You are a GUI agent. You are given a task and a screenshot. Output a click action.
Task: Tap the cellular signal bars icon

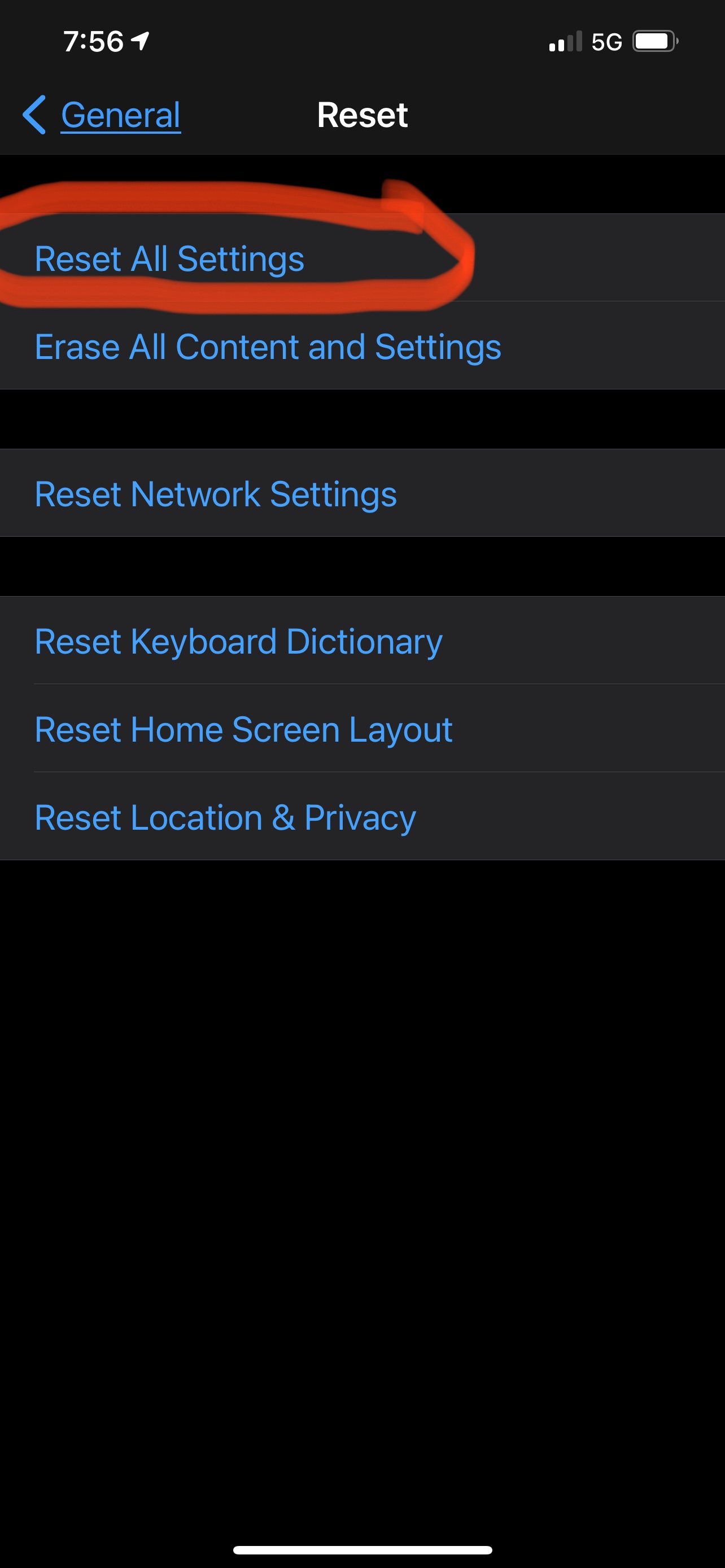[566, 41]
